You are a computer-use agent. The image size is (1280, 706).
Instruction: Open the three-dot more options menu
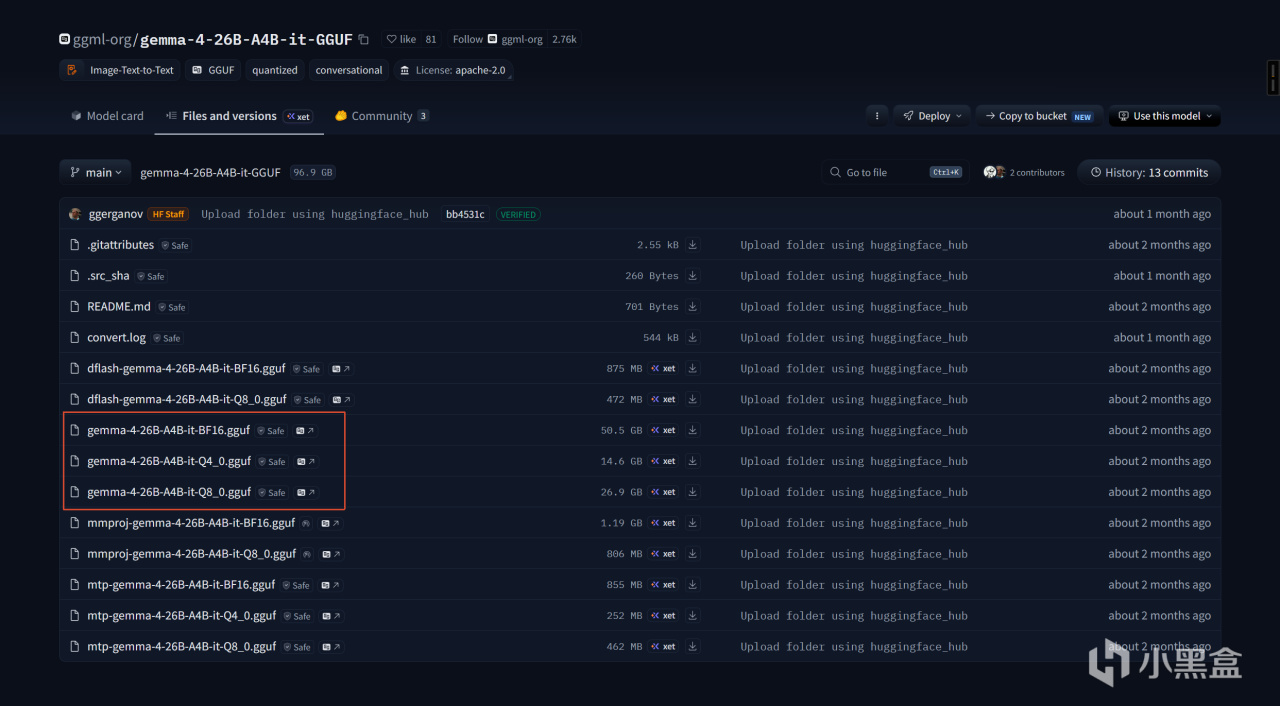(x=877, y=116)
